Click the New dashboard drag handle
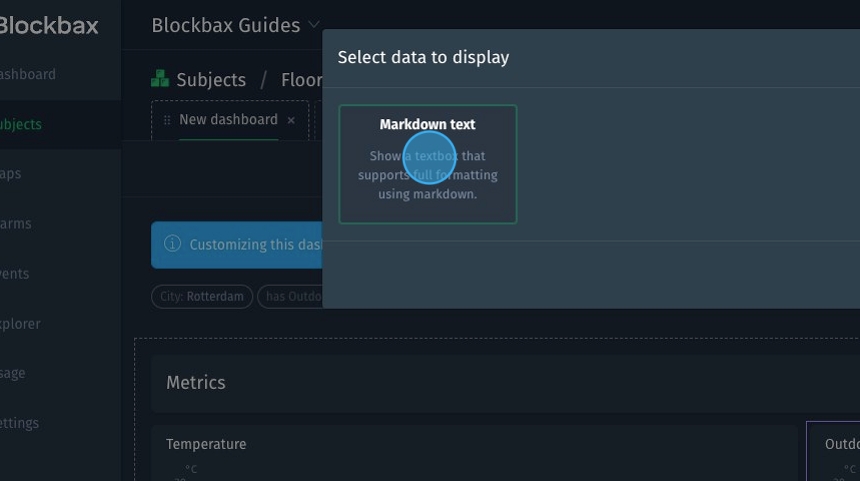The image size is (860, 481). (167, 120)
